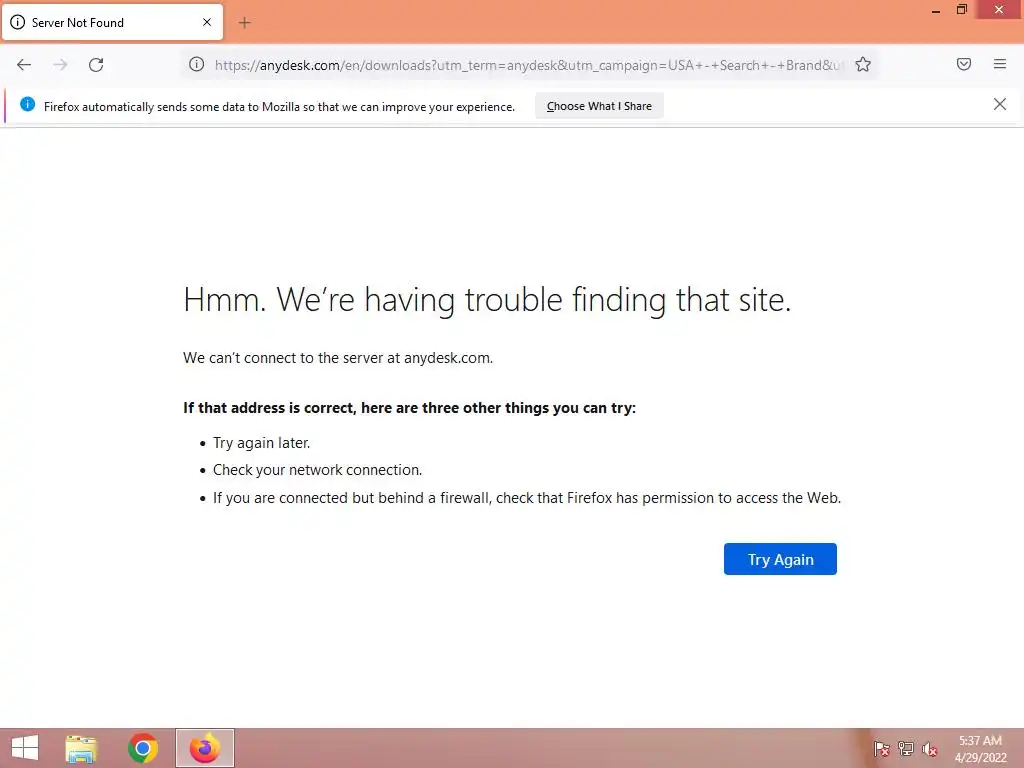1024x768 pixels.
Task: Restore down the Firefox window
Action: (x=961, y=10)
